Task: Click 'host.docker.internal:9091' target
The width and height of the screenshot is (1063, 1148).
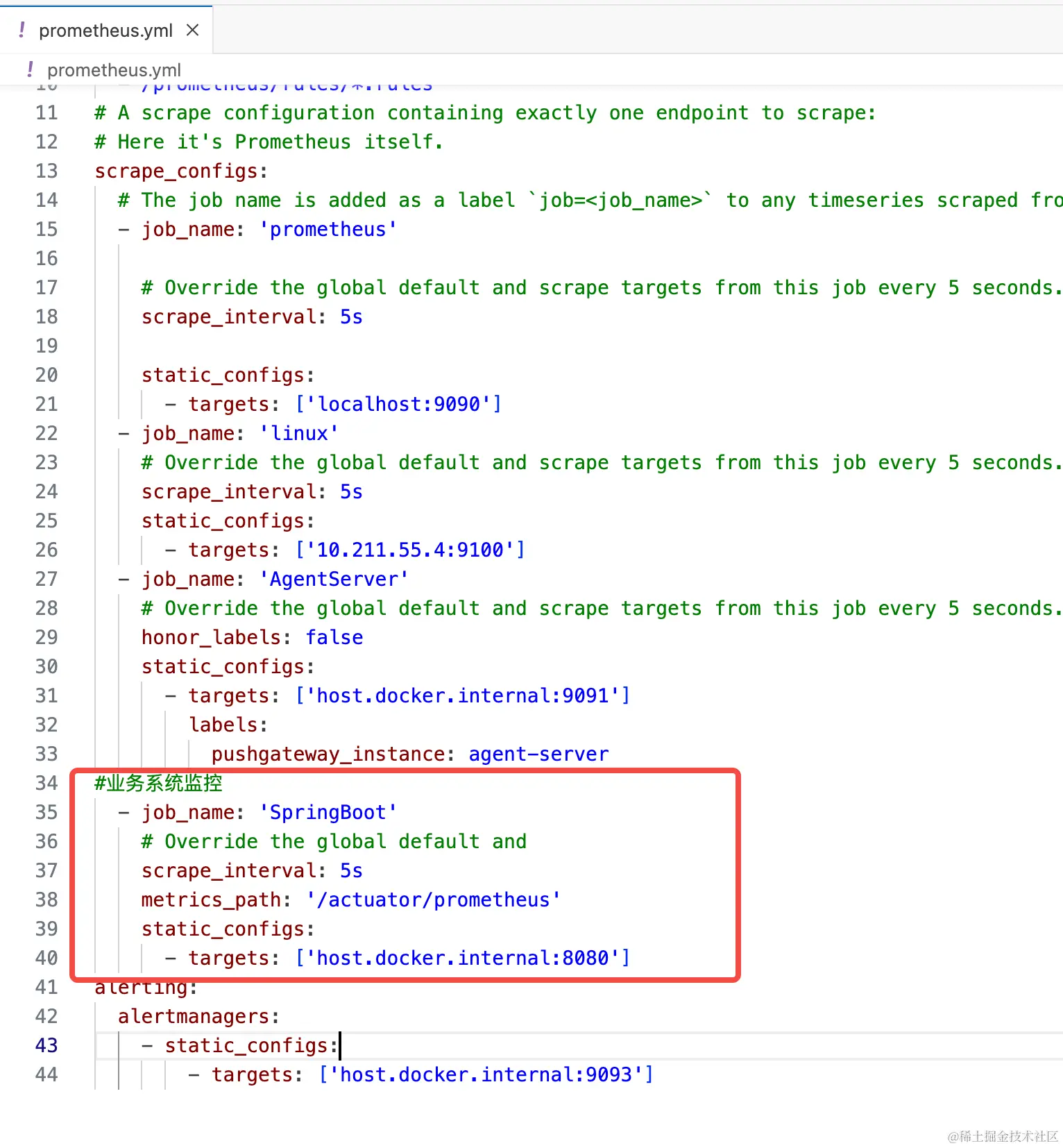Action: point(463,695)
